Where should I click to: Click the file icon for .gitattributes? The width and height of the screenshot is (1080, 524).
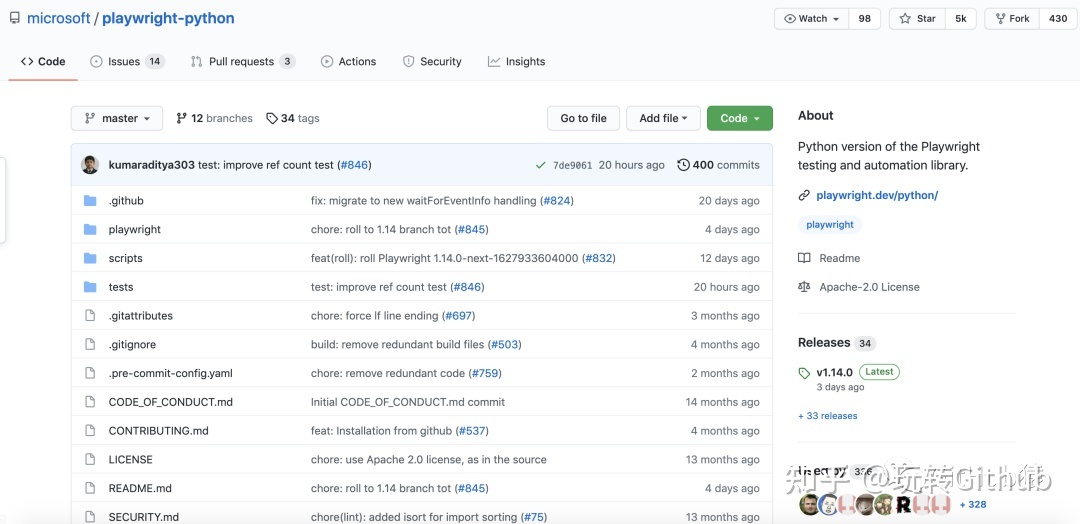point(90,315)
